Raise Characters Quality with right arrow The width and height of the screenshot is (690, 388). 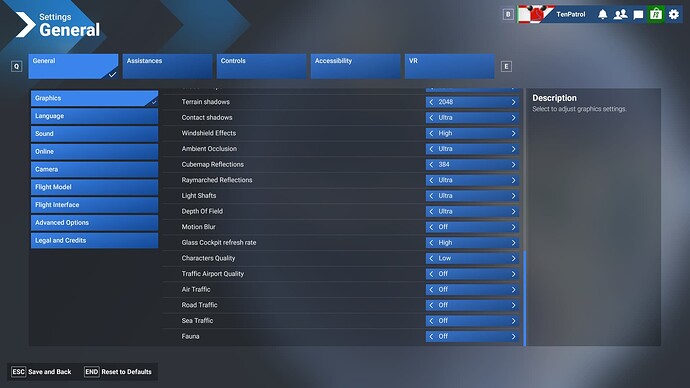[x=513, y=258]
